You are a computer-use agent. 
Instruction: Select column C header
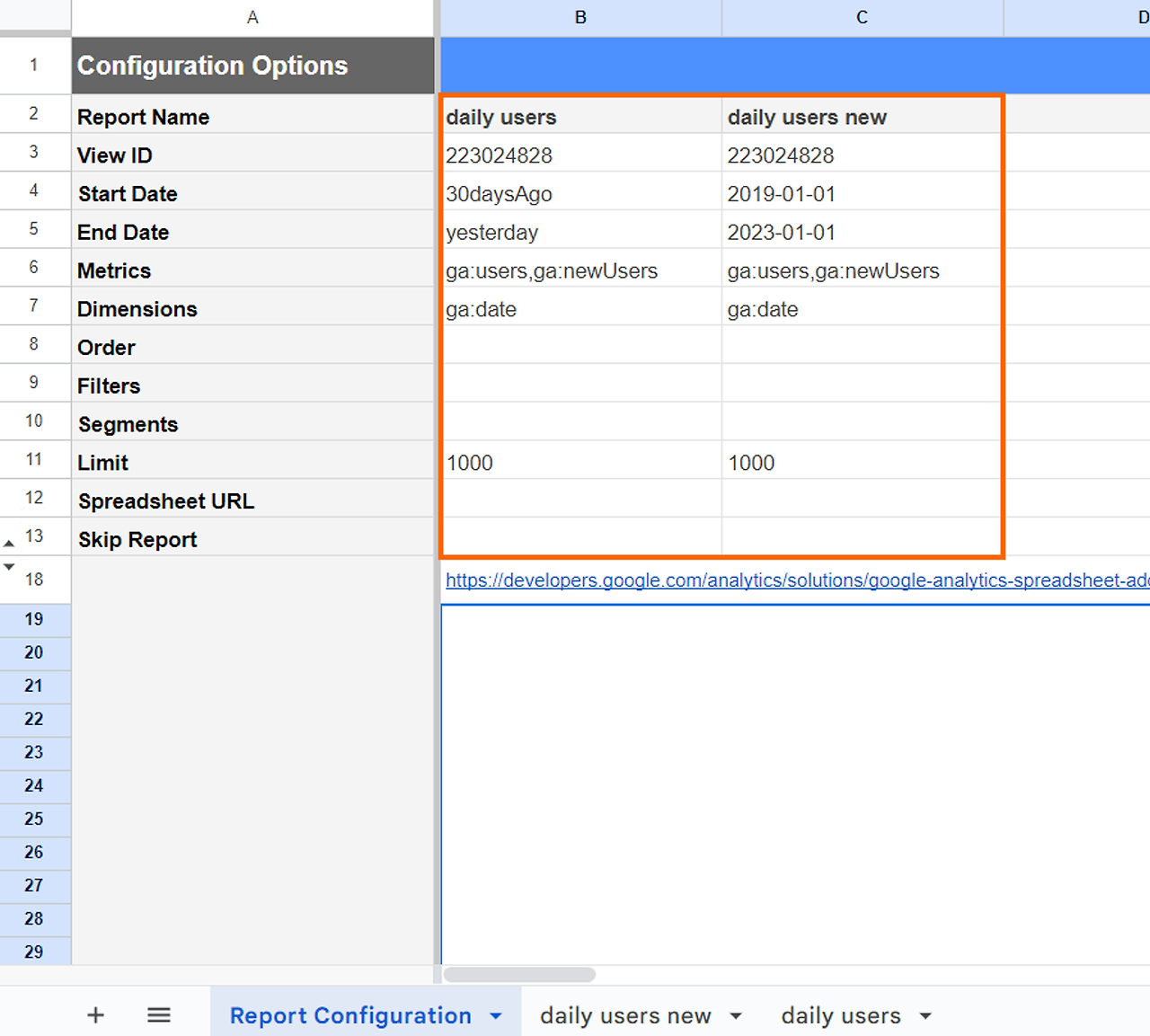click(862, 17)
